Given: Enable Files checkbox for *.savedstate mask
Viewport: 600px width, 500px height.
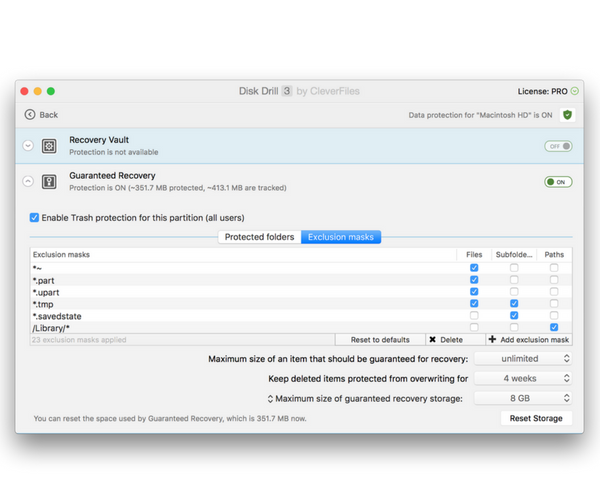Looking at the screenshot, I should (474, 315).
